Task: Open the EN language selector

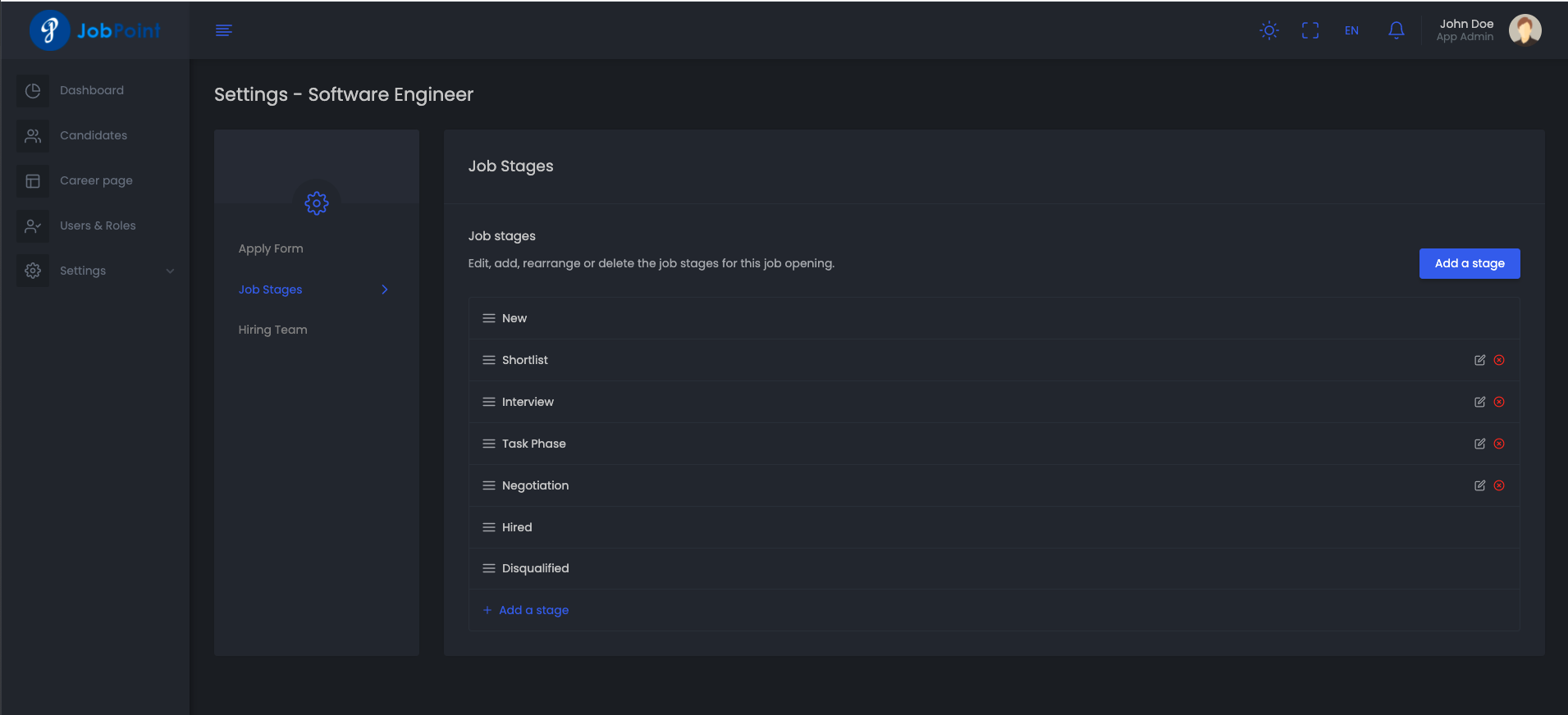Action: click(1351, 30)
